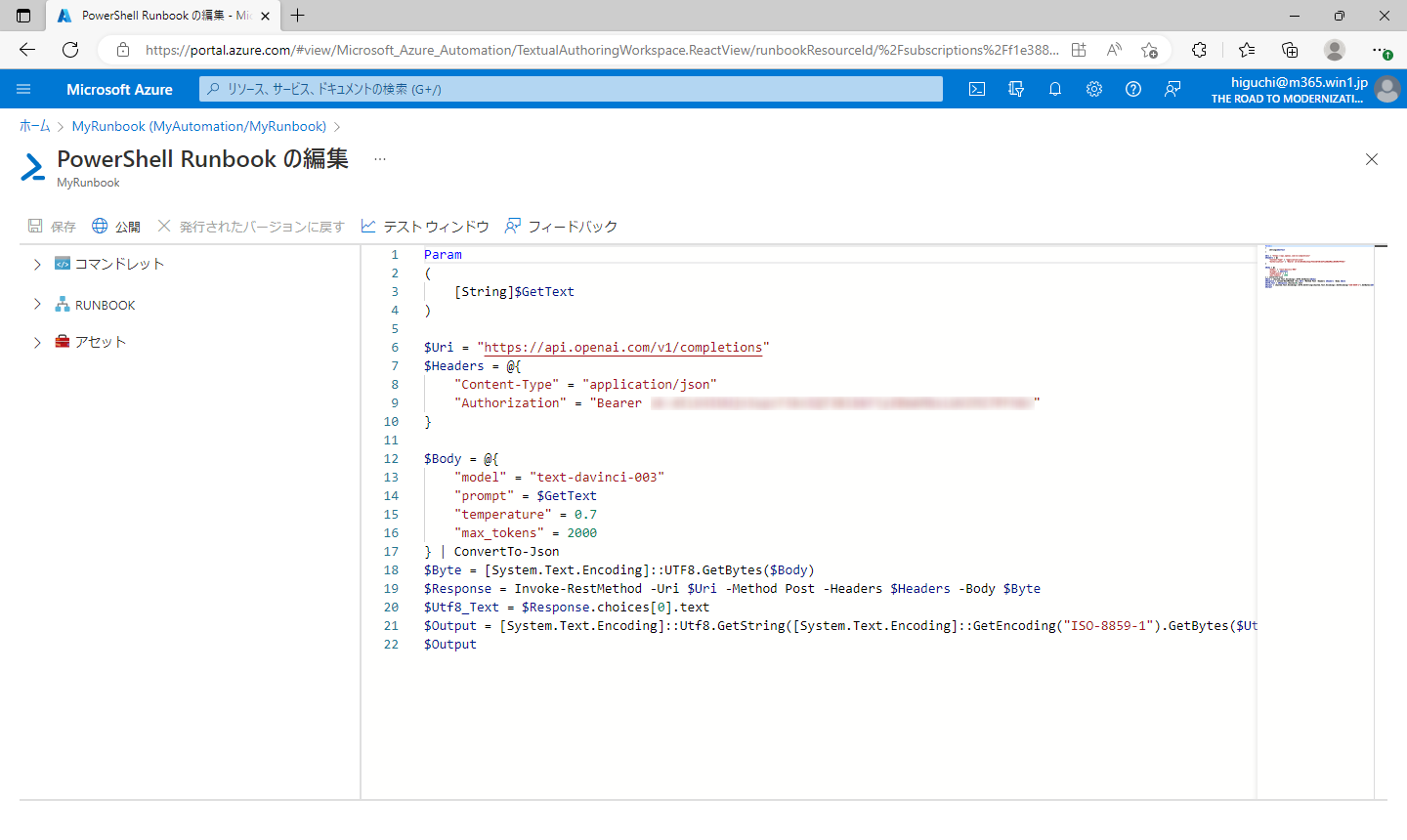Select the RUNBOOK tree label
This screenshot has width=1407, height=840.
(106, 306)
